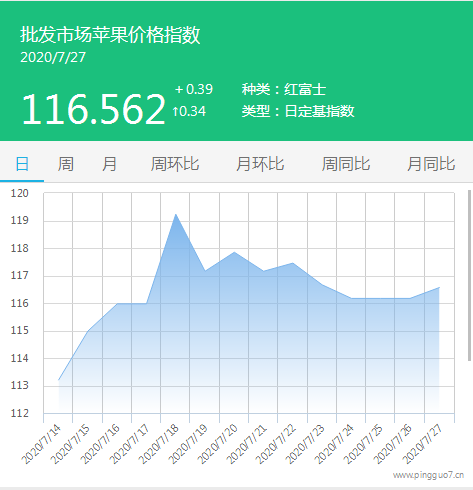
Task: Switch to the 月环比 tab
Action: (x=260, y=164)
